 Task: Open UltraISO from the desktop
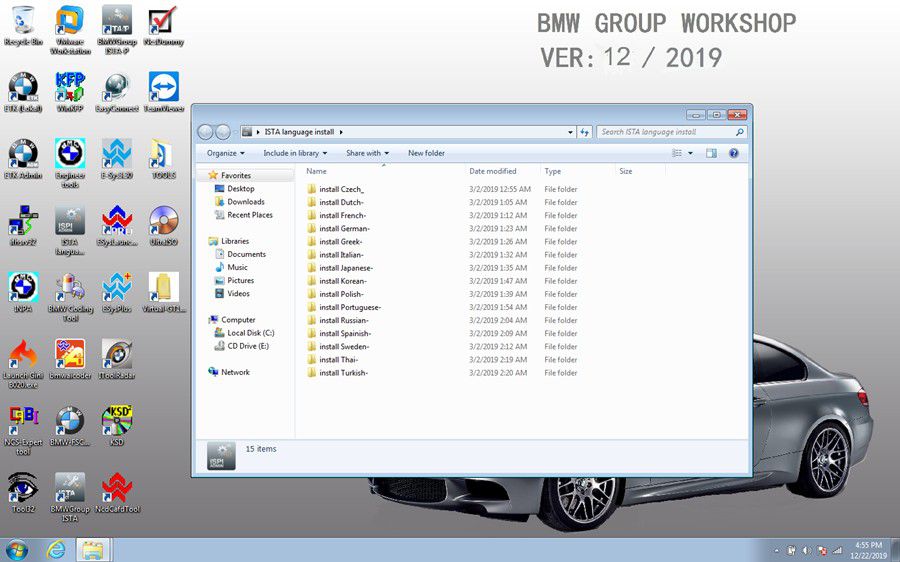click(x=164, y=226)
